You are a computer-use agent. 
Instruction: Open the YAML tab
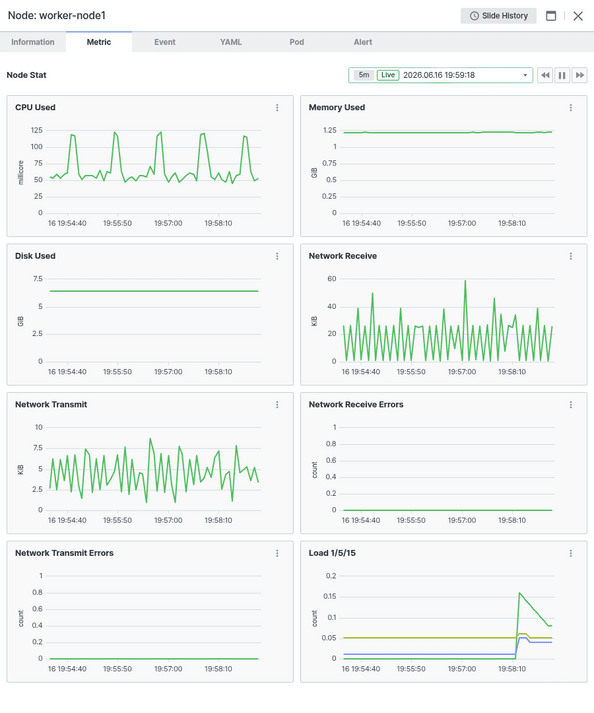point(231,42)
